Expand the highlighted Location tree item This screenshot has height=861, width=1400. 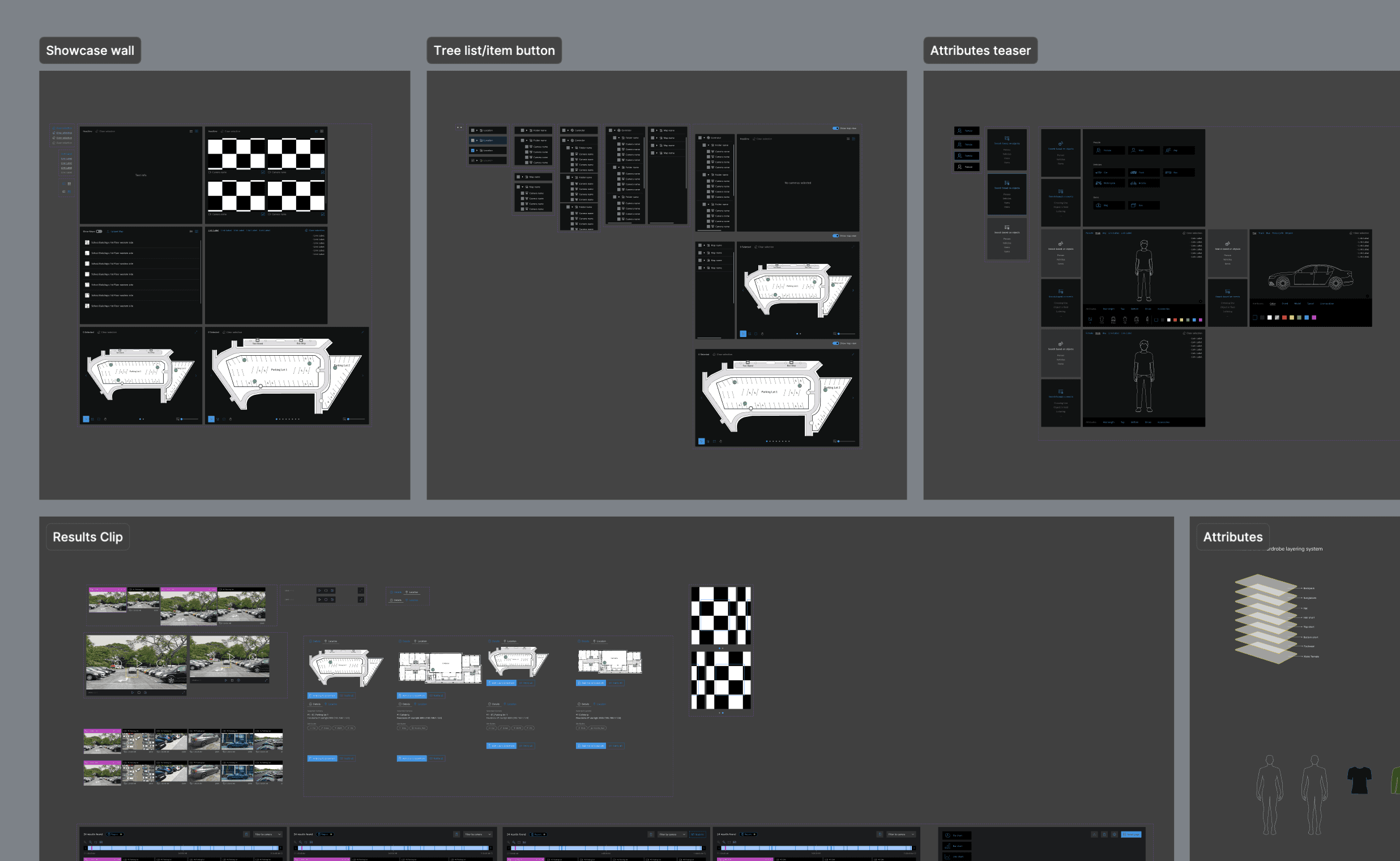coord(477,140)
